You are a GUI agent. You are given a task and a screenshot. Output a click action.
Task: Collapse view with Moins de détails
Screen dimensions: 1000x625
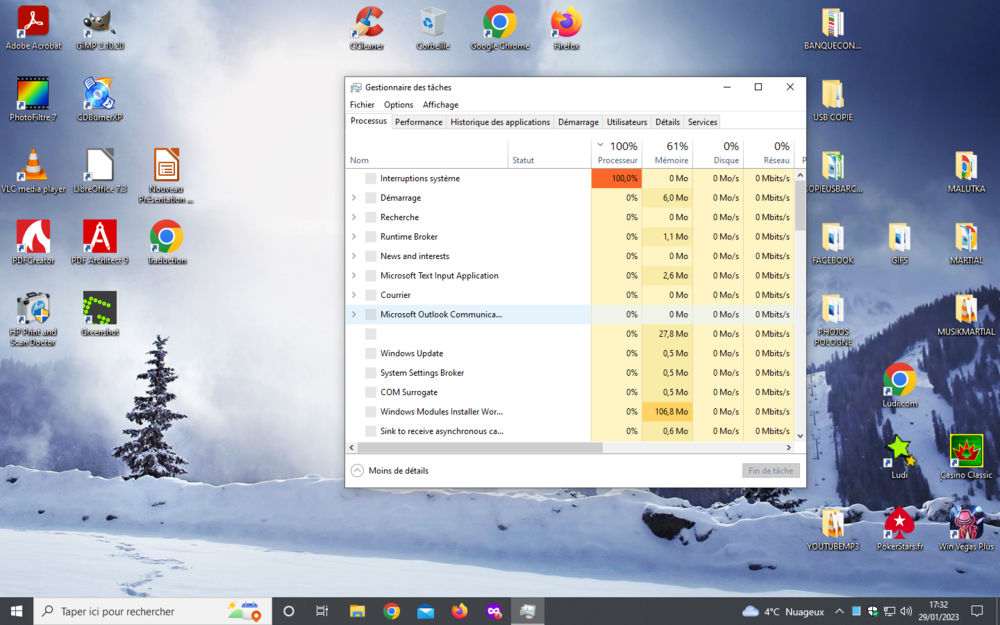(x=390, y=470)
